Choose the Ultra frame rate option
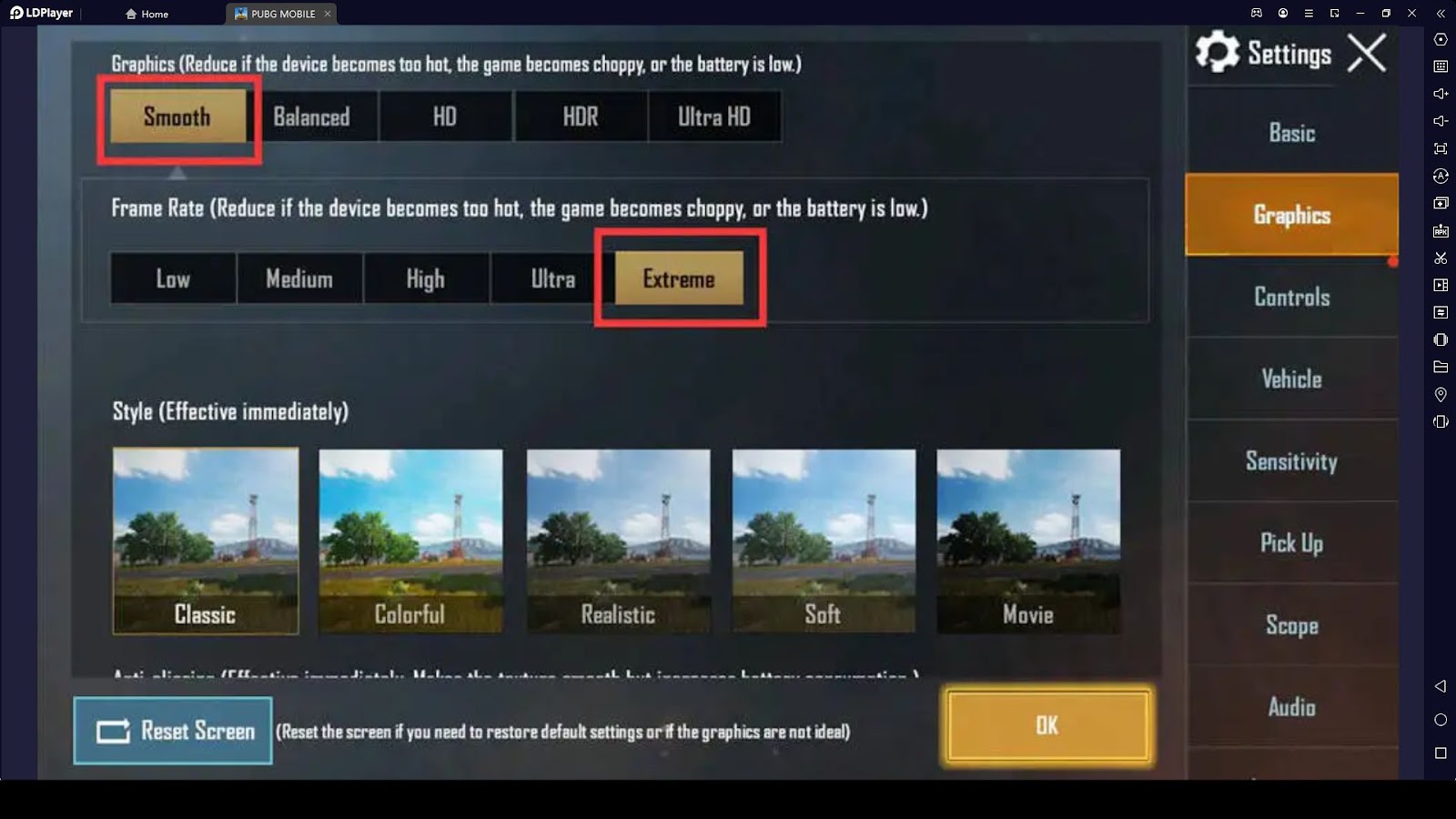 click(x=552, y=278)
